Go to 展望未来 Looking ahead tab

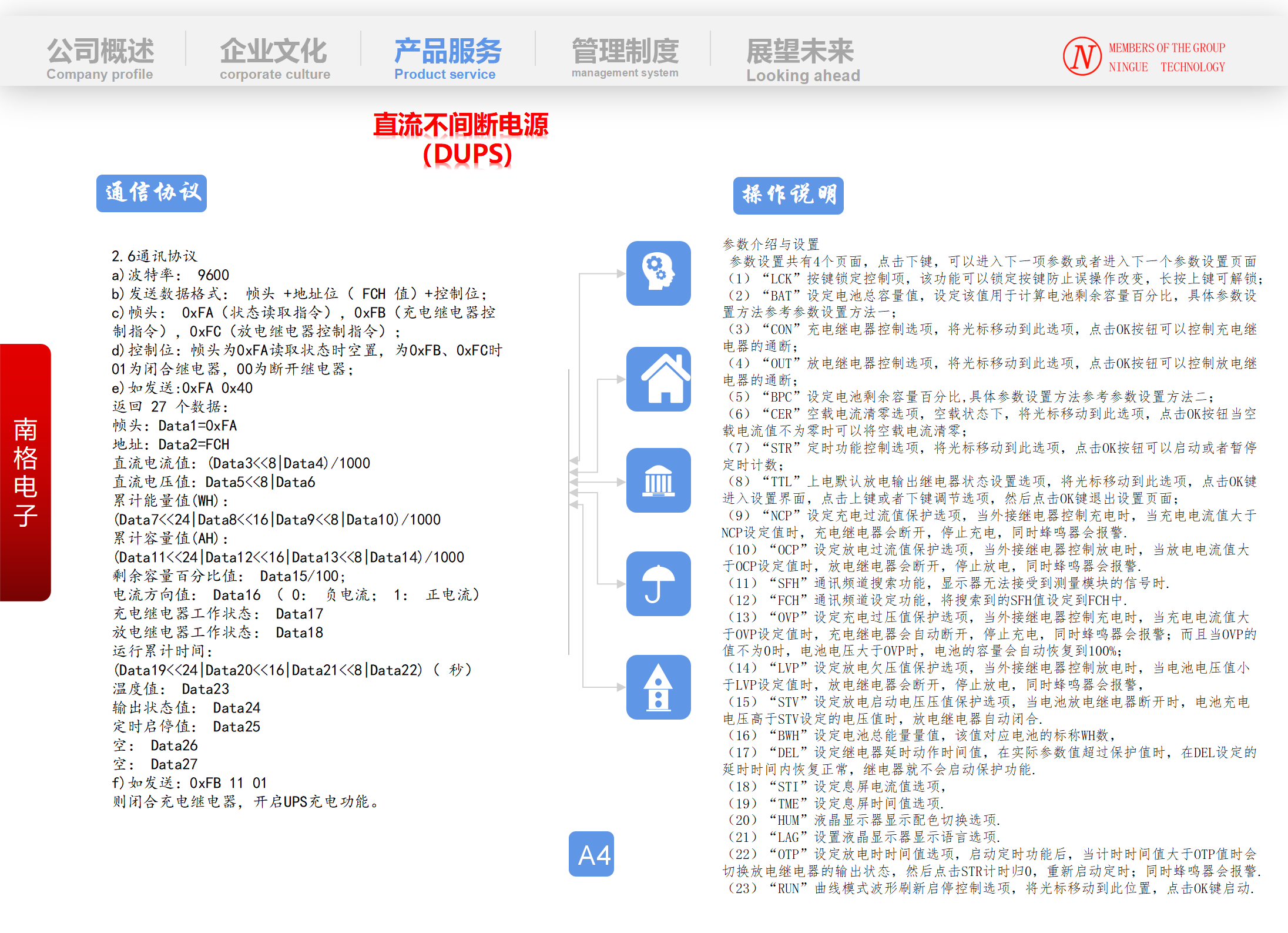tap(803, 60)
